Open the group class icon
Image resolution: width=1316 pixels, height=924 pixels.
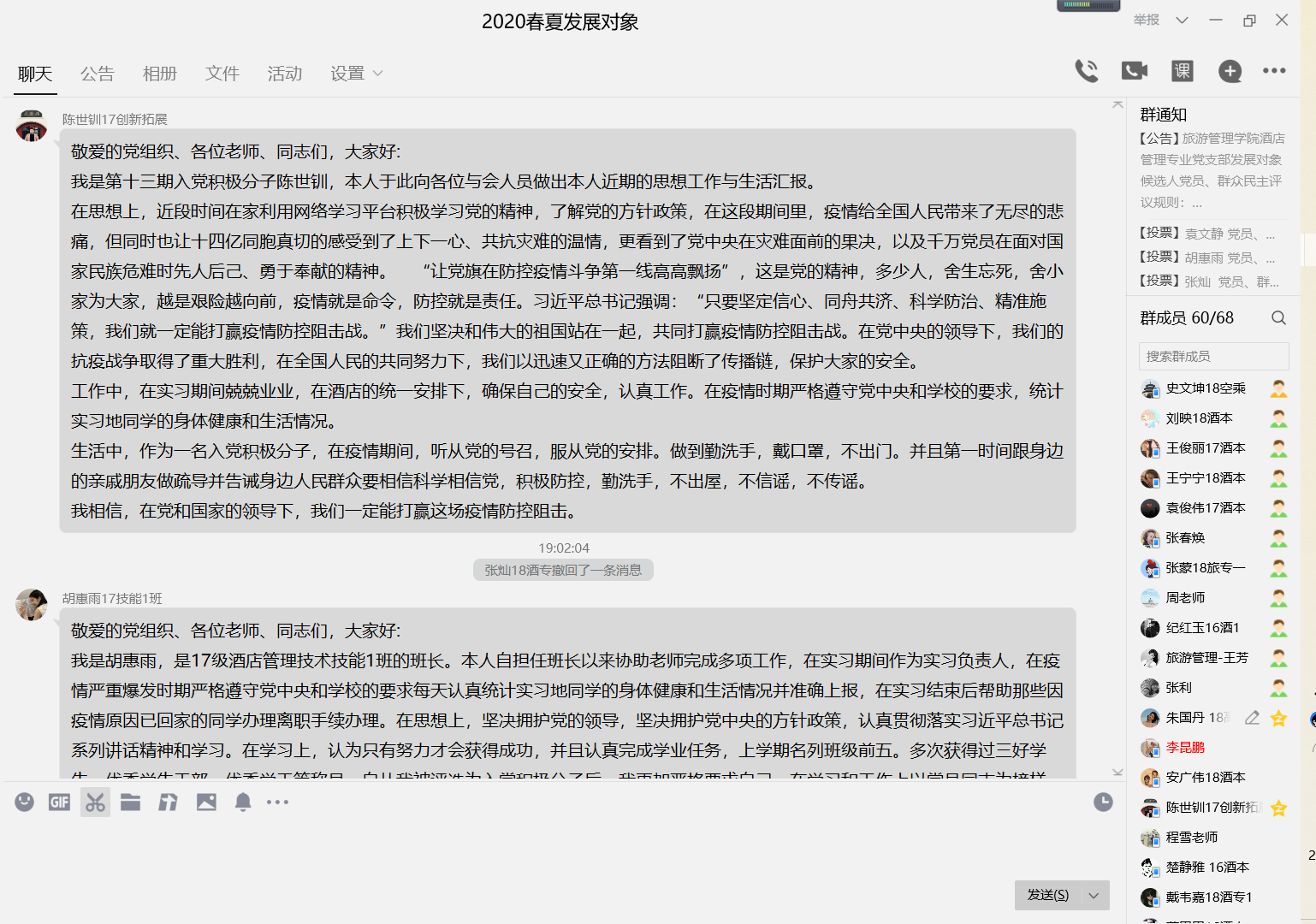(1183, 71)
